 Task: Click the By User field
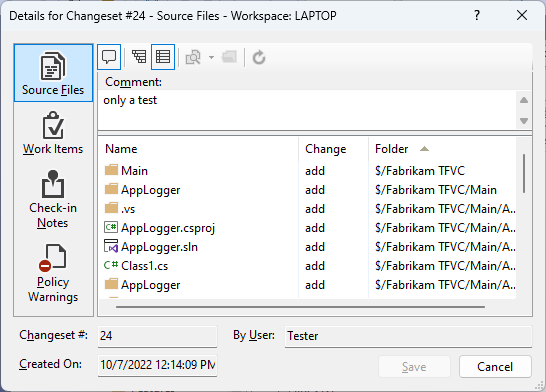(408, 336)
